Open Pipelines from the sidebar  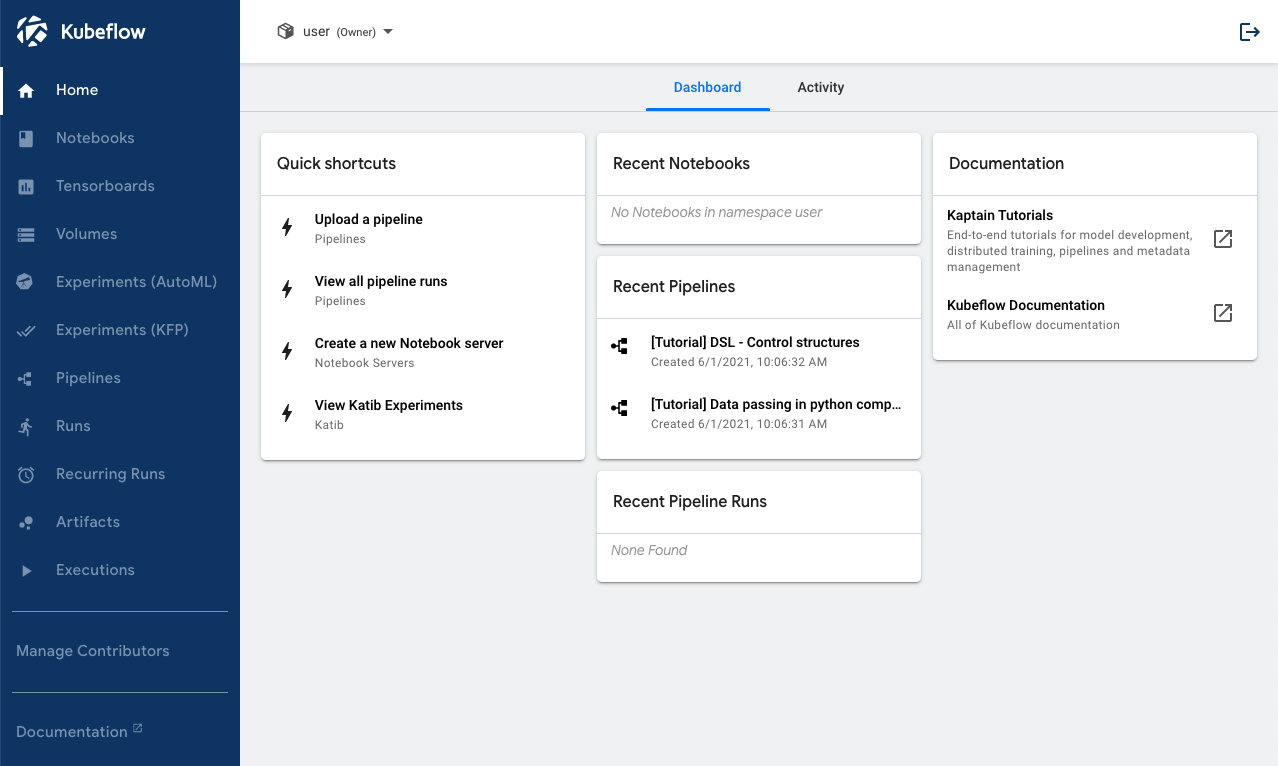pyautogui.click(x=120, y=378)
